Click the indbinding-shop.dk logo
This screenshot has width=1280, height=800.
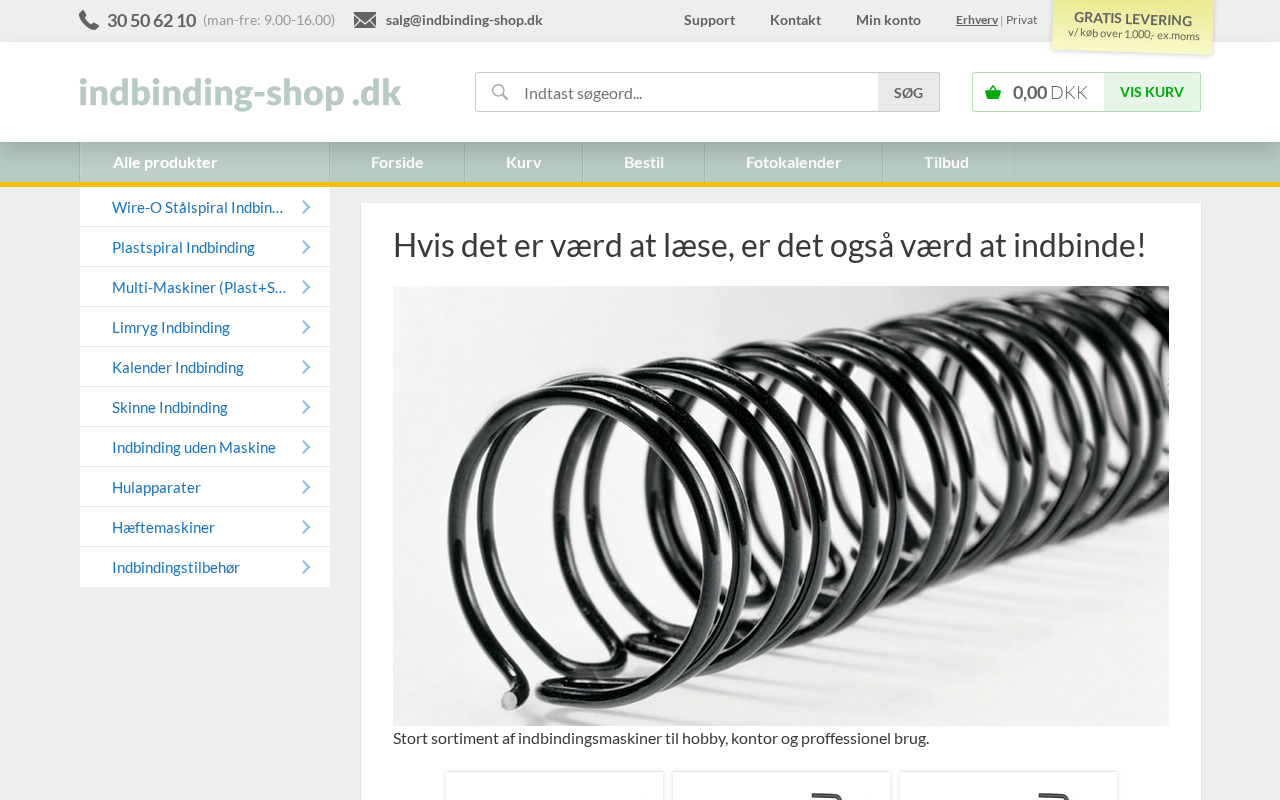240,92
